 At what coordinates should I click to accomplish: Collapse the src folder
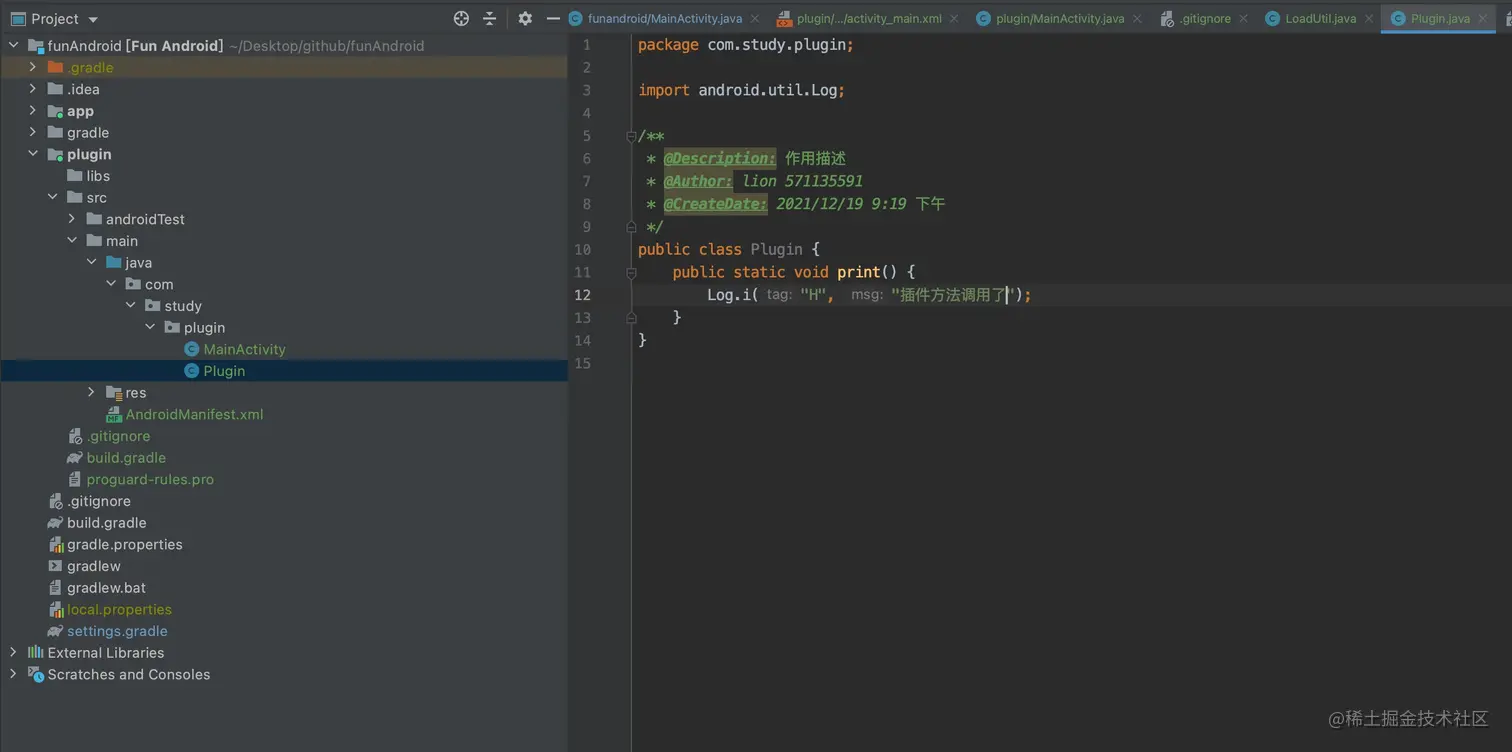[x=53, y=198]
